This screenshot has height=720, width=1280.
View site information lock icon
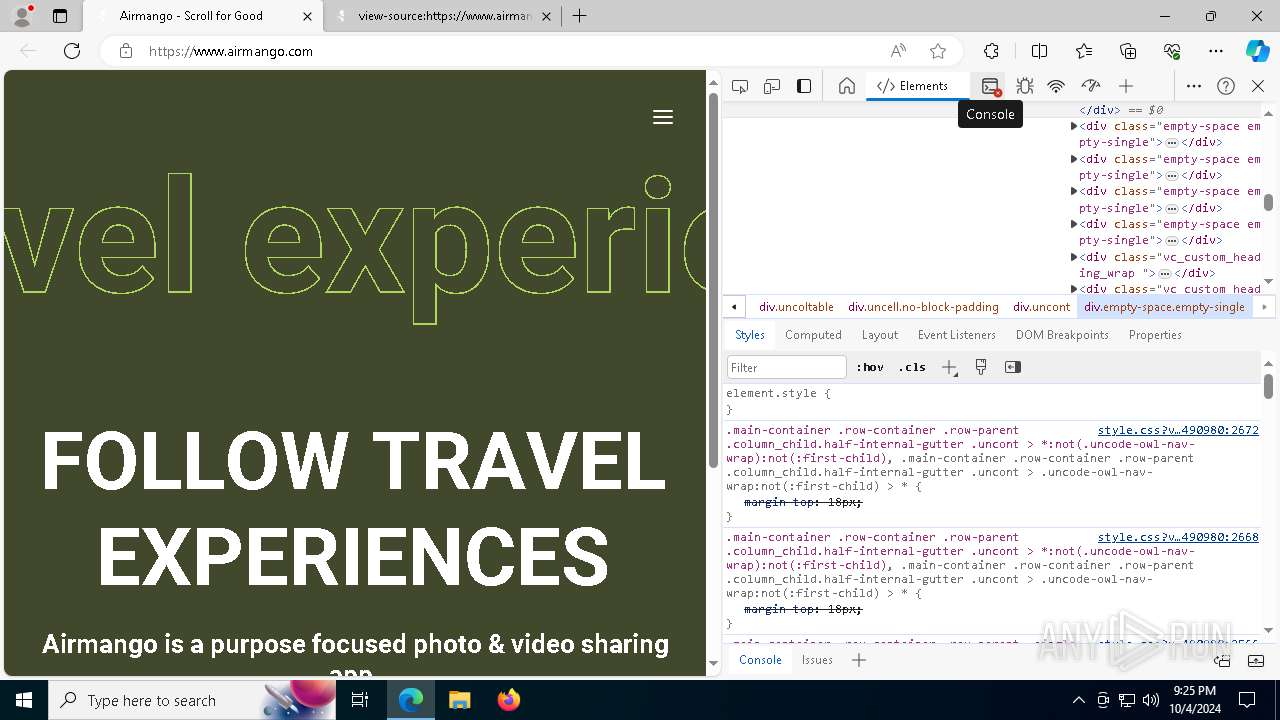(x=126, y=51)
